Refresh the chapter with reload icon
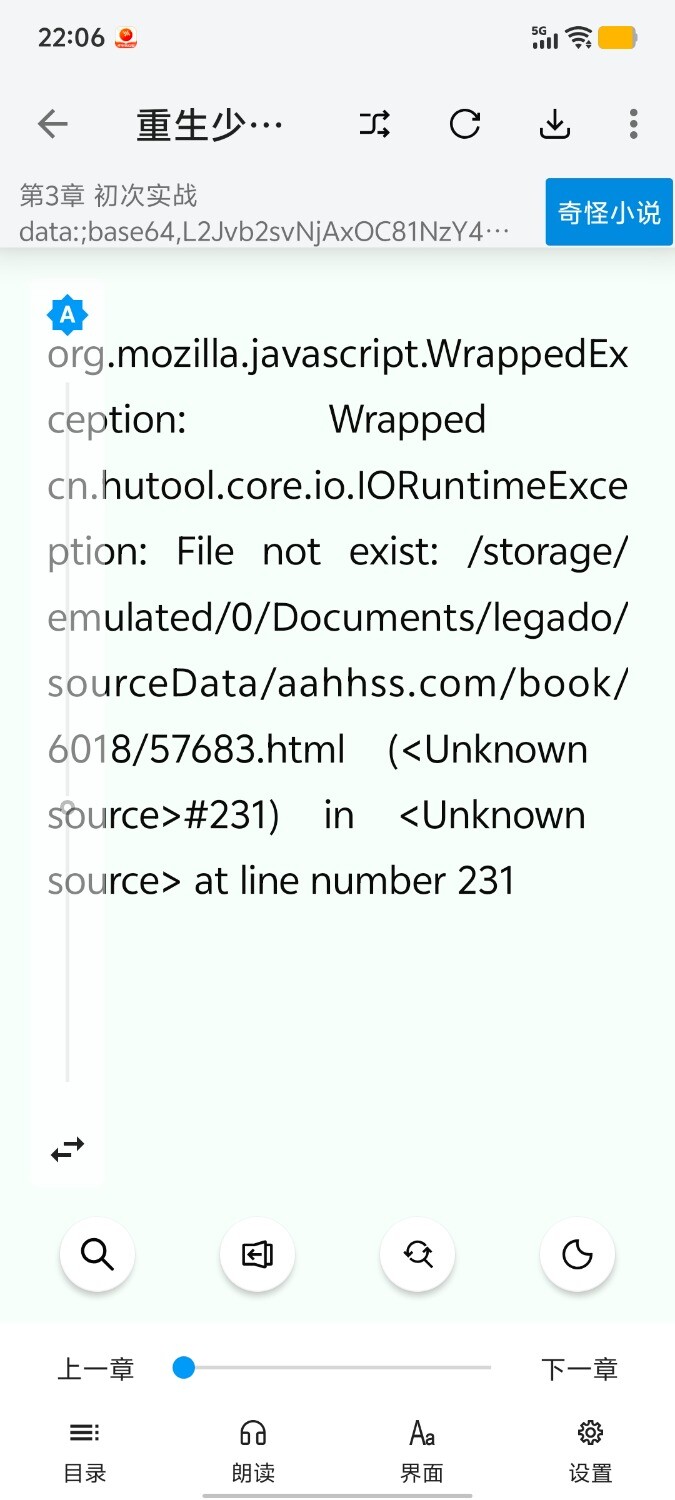The image size is (675, 1500). [465, 125]
